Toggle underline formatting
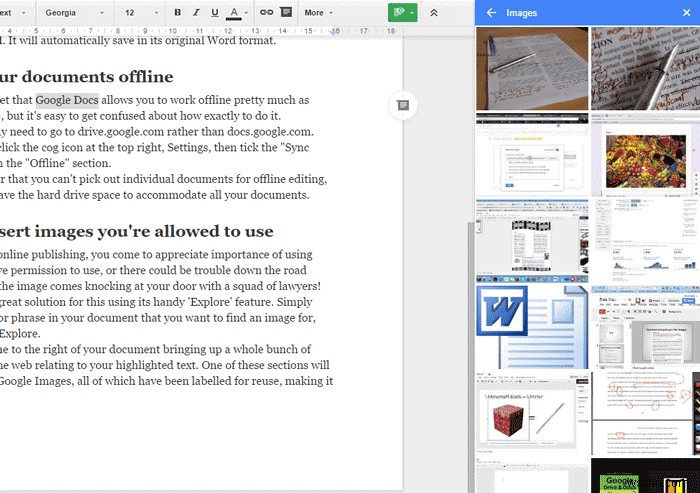The image size is (700, 493). coord(214,13)
